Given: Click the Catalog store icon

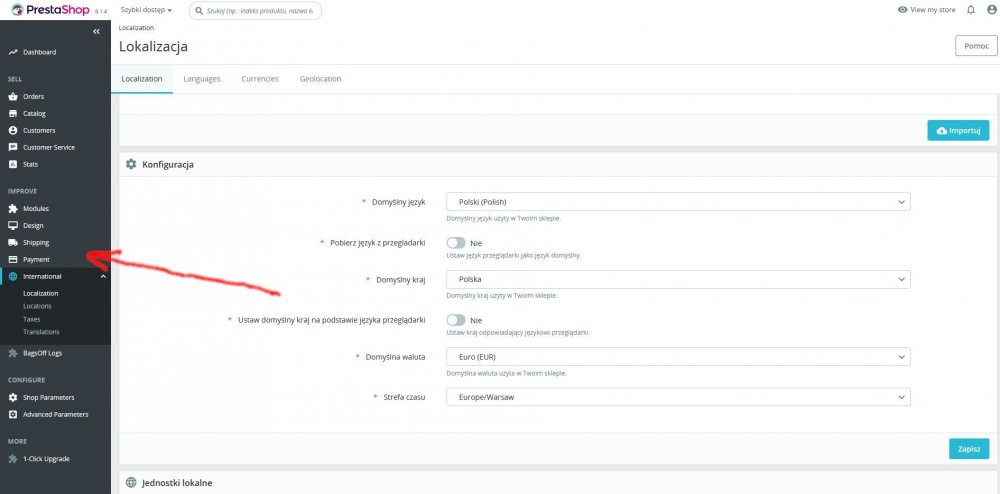Looking at the screenshot, I should (13, 113).
